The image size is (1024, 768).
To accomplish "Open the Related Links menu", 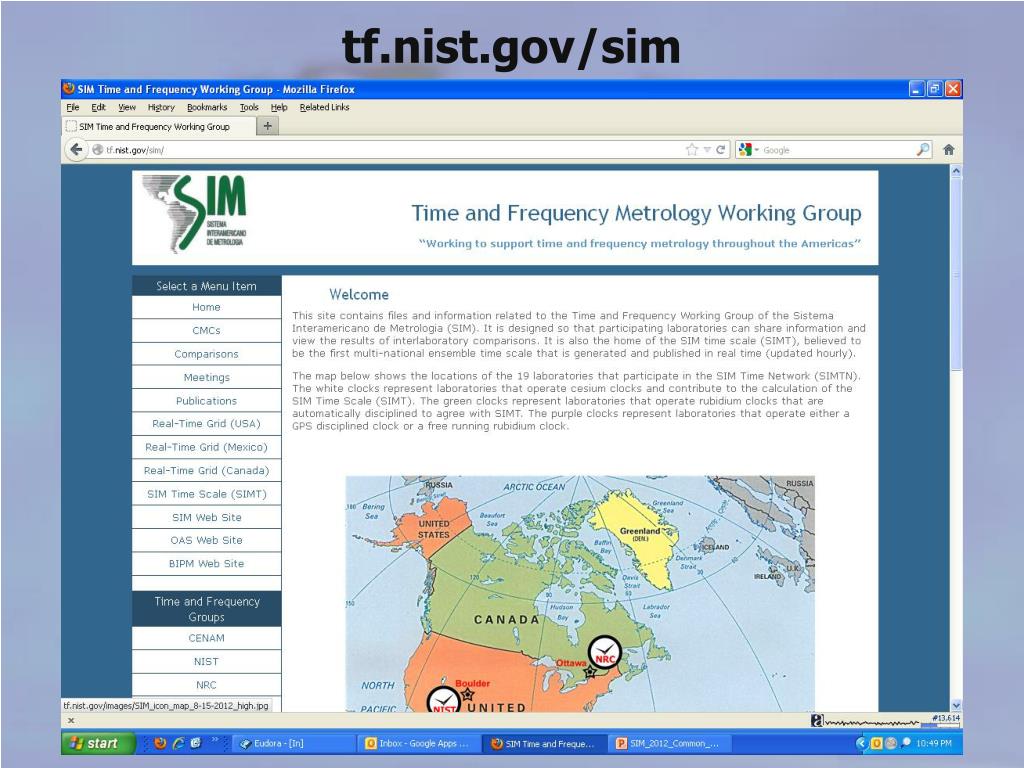I will pos(325,107).
